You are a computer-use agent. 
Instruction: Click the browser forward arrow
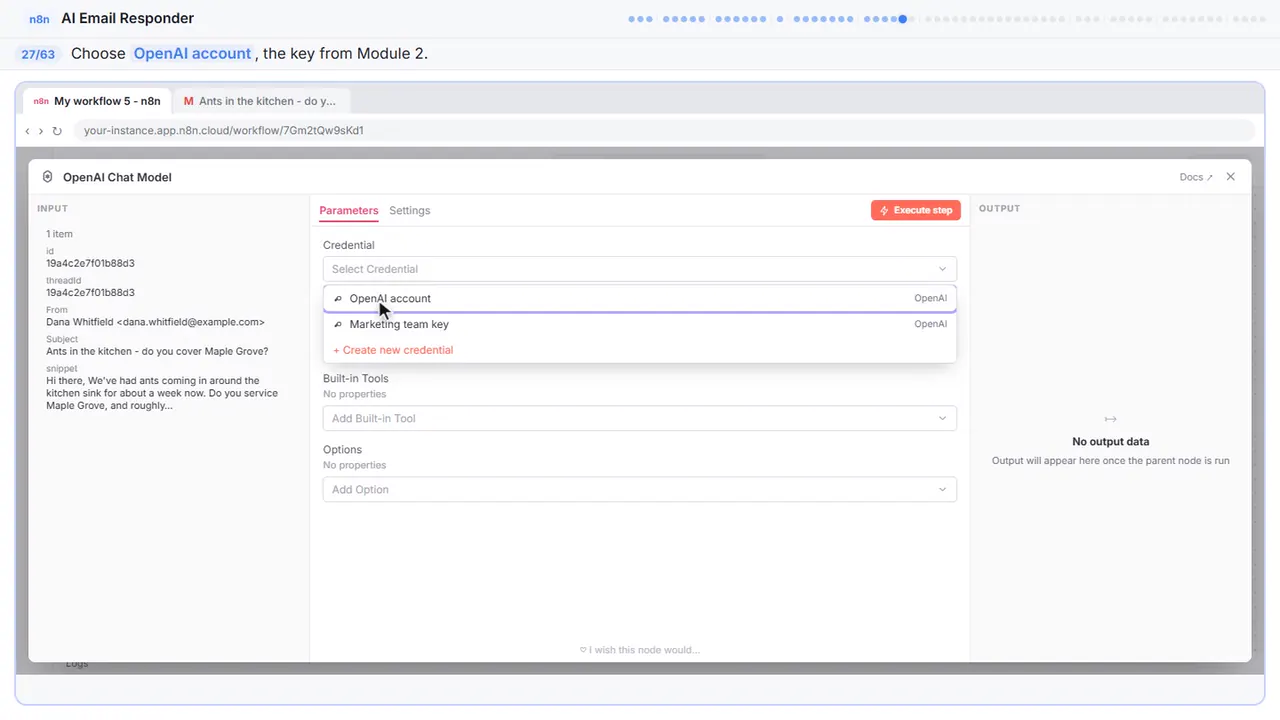tap(41, 131)
